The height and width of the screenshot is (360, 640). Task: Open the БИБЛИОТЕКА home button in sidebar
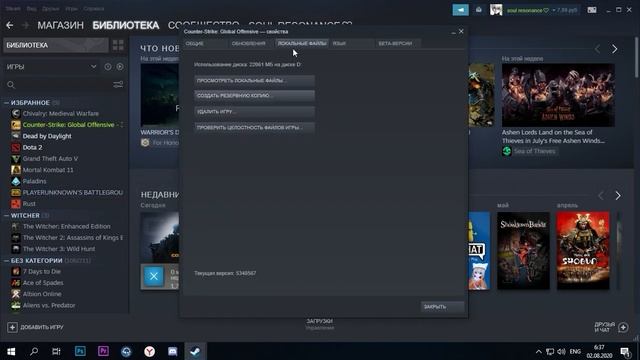(x=56, y=45)
